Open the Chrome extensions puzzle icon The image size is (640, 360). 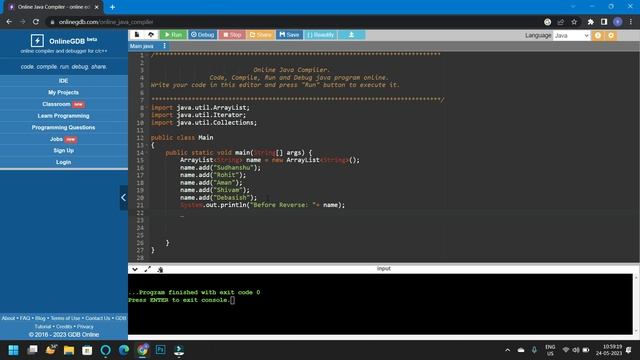[x=591, y=22]
